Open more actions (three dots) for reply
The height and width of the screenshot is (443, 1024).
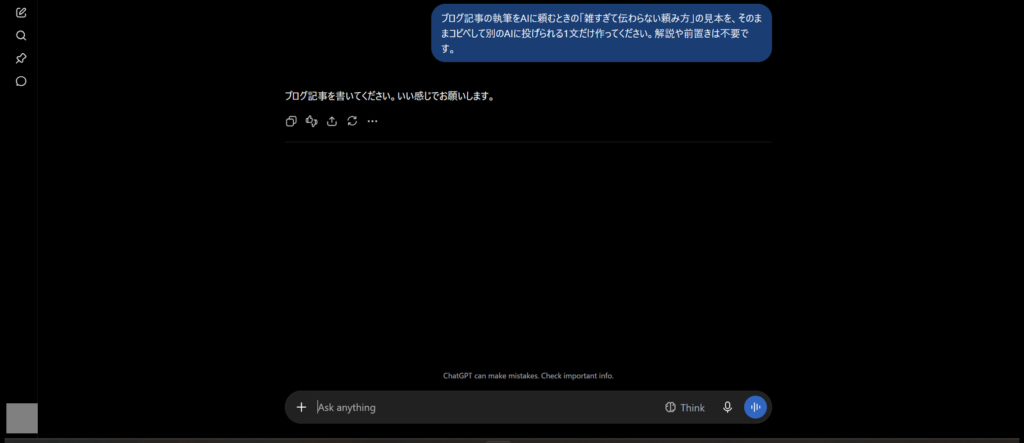click(x=372, y=121)
